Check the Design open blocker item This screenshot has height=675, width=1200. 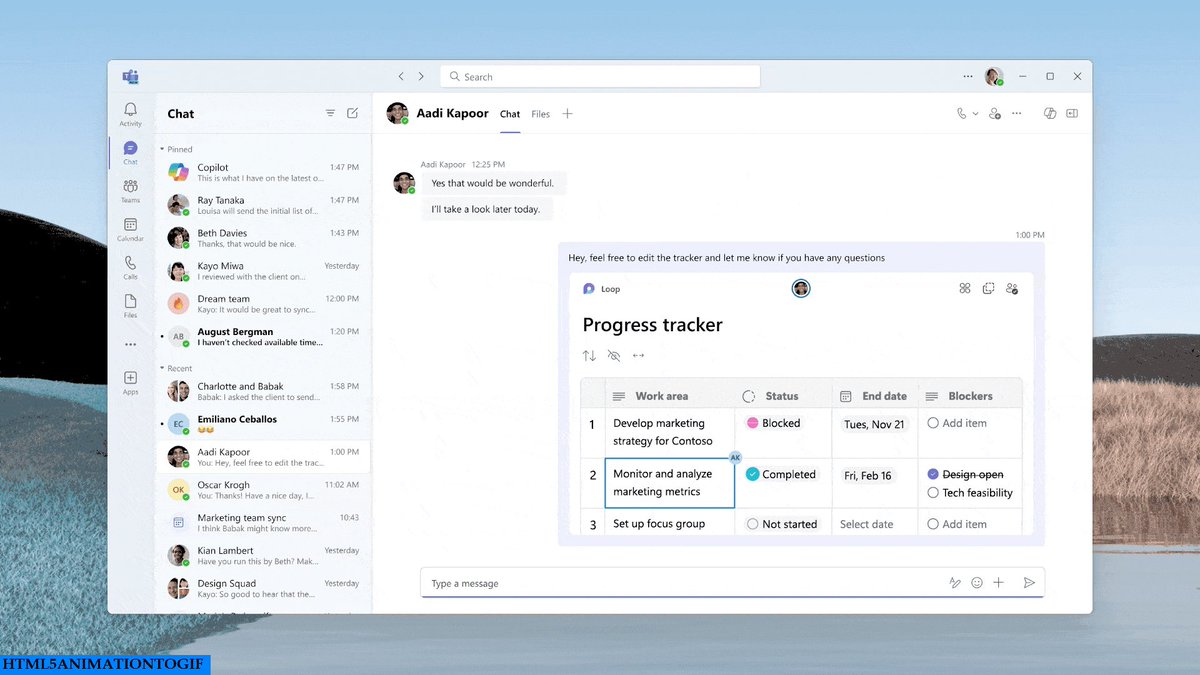coord(933,474)
